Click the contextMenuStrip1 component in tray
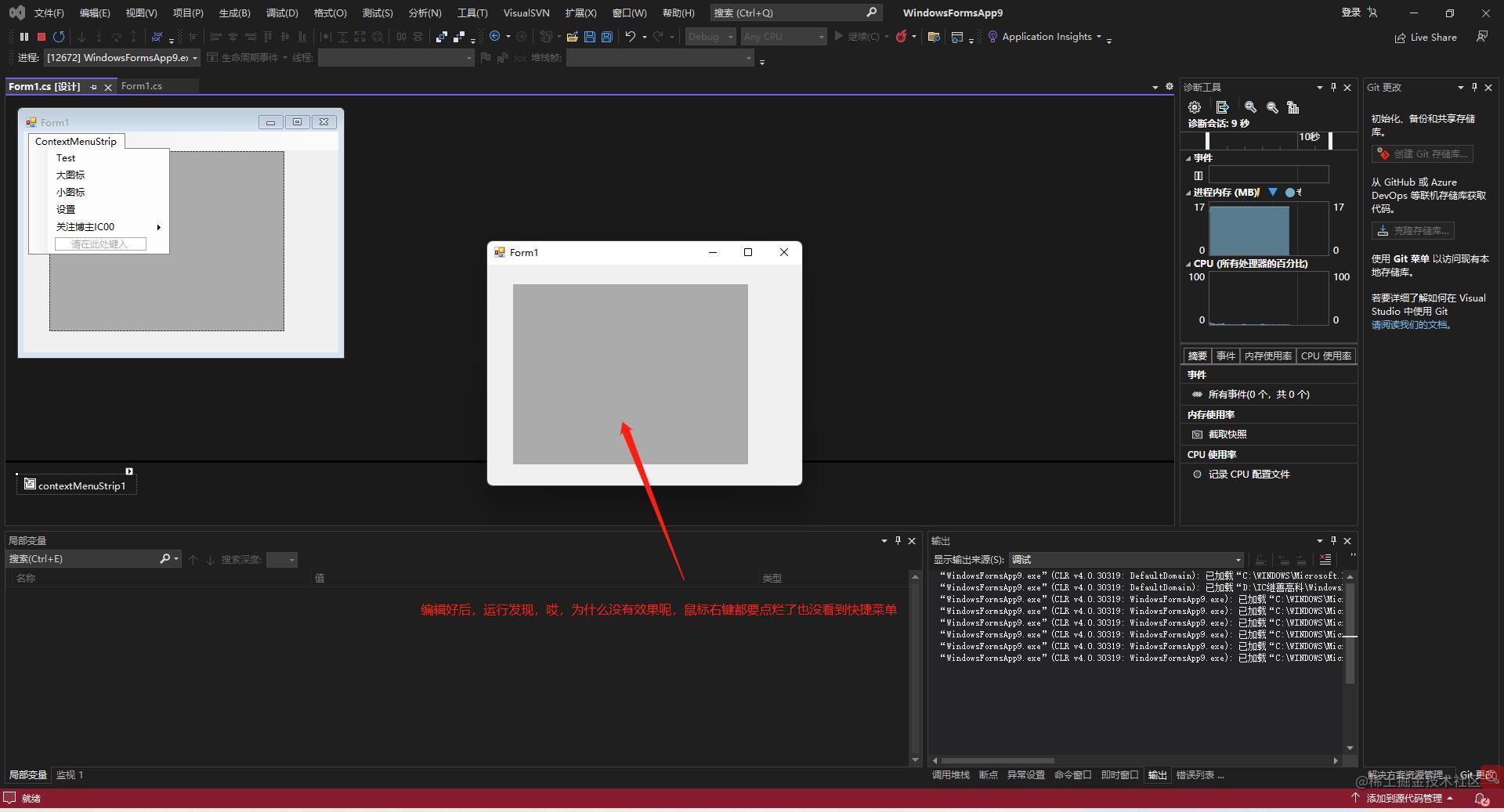This screenshot has height=812, width=1504. [x=76, y=485]
